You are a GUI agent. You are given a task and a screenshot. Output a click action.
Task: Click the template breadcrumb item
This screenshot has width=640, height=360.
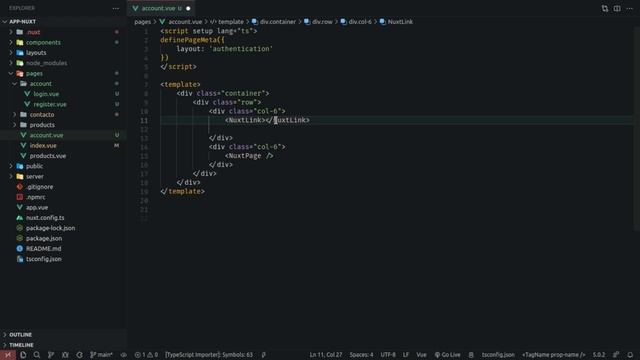pos(227,22)
